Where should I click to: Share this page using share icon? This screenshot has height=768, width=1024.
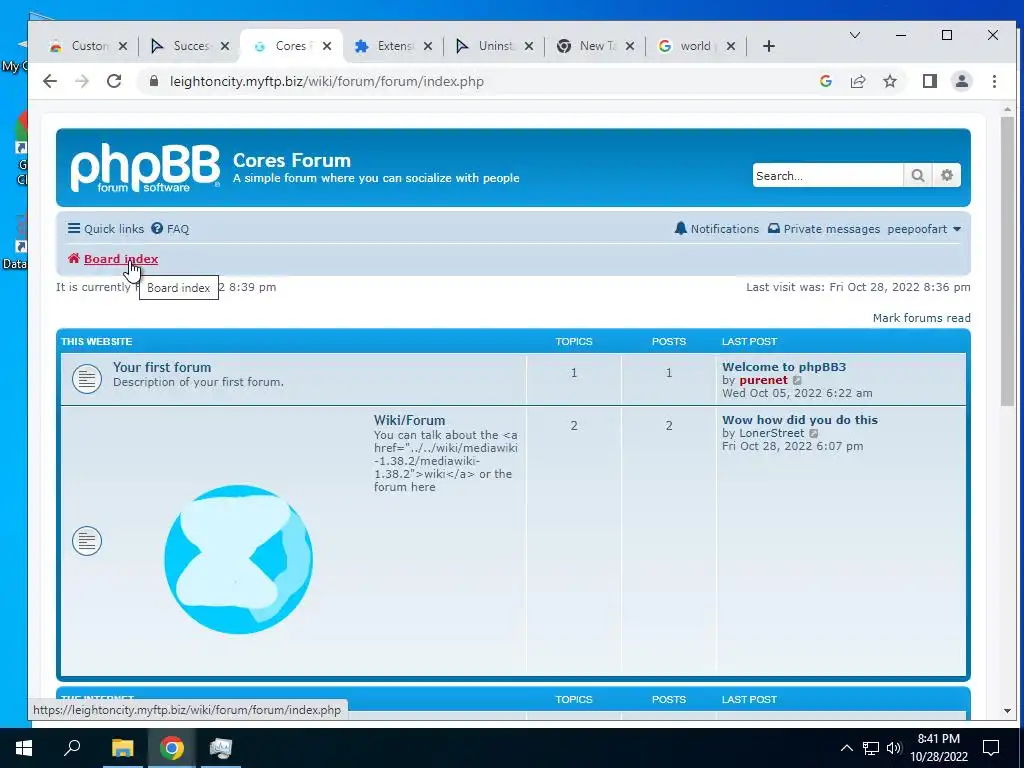[x=857, y=81]
